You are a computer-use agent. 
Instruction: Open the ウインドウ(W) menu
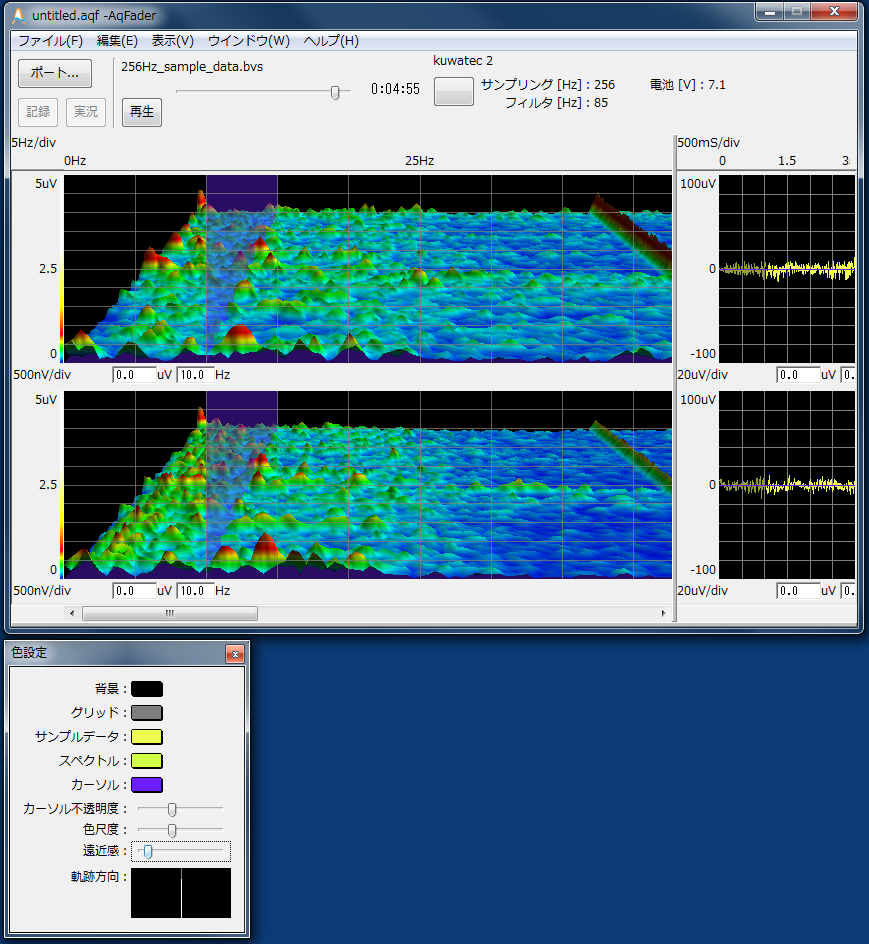(248, 41)
